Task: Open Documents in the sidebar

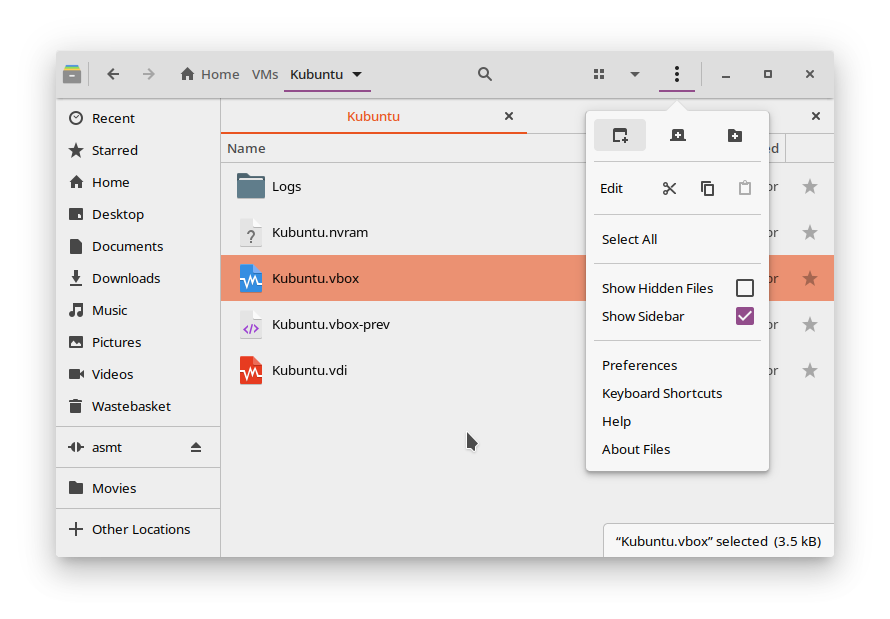Action: click(138, 246)
